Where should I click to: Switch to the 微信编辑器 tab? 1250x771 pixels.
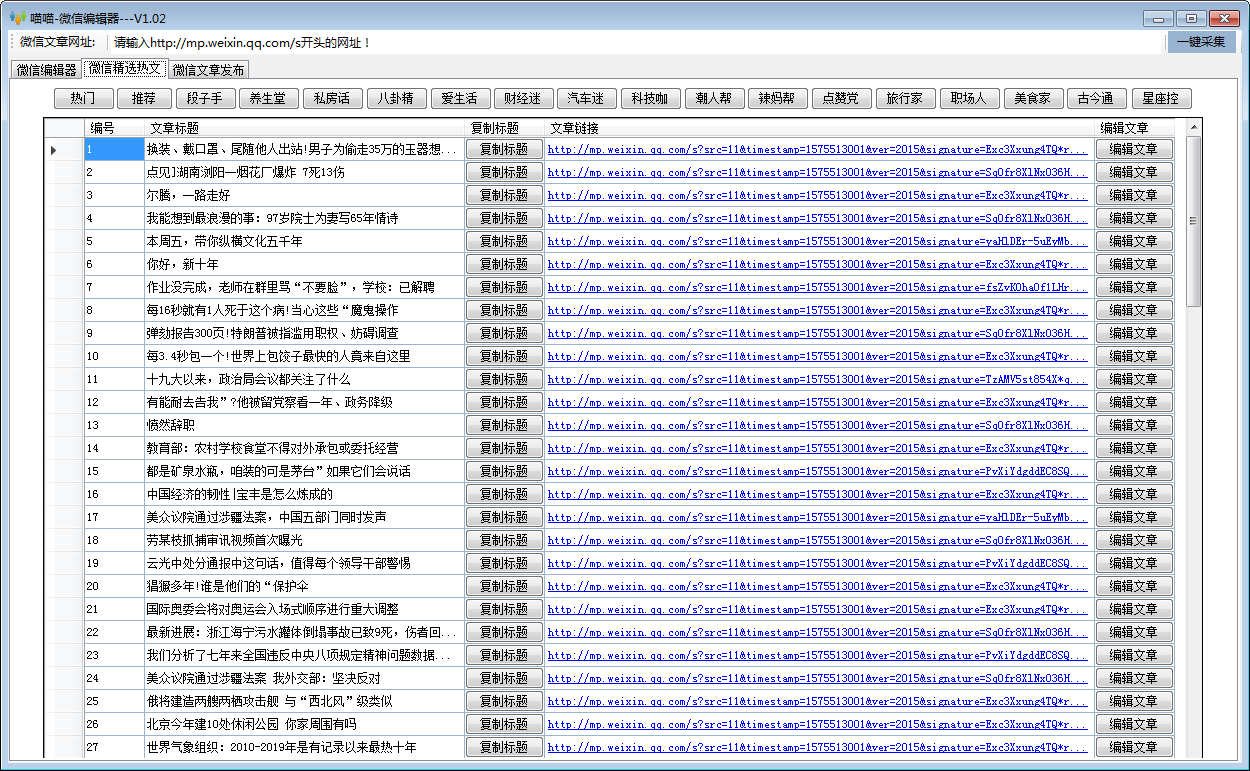click(x=46, y=70)
